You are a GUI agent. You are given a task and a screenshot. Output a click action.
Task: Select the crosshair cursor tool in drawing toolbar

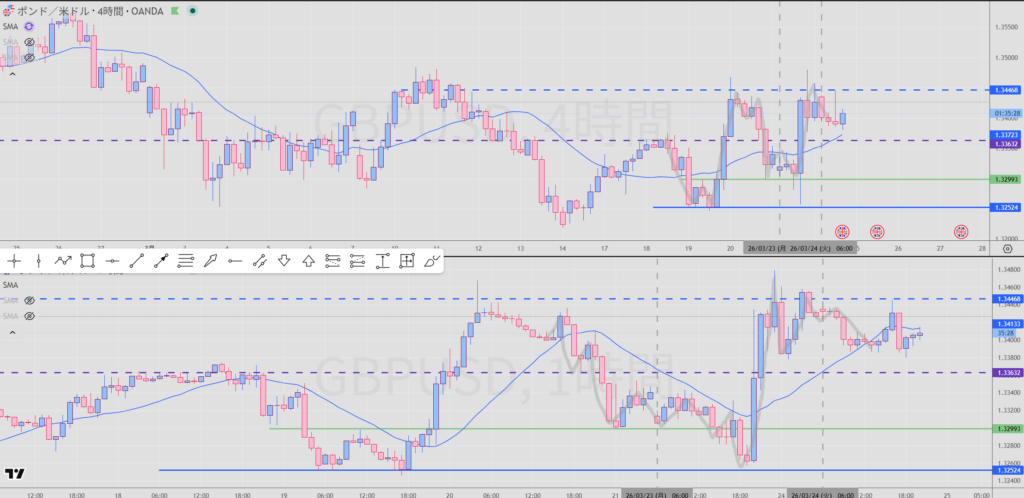14,261
